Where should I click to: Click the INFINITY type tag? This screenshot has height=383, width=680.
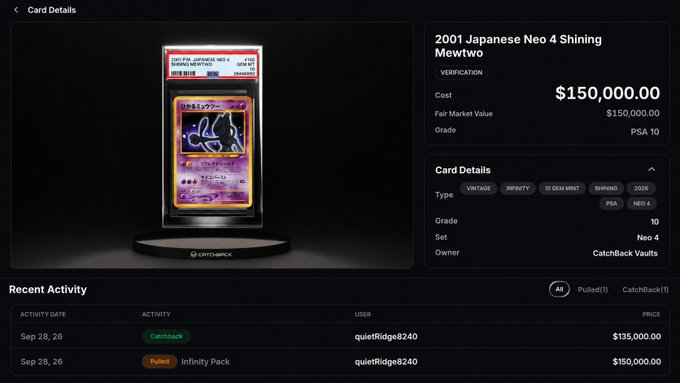(517, 188)
